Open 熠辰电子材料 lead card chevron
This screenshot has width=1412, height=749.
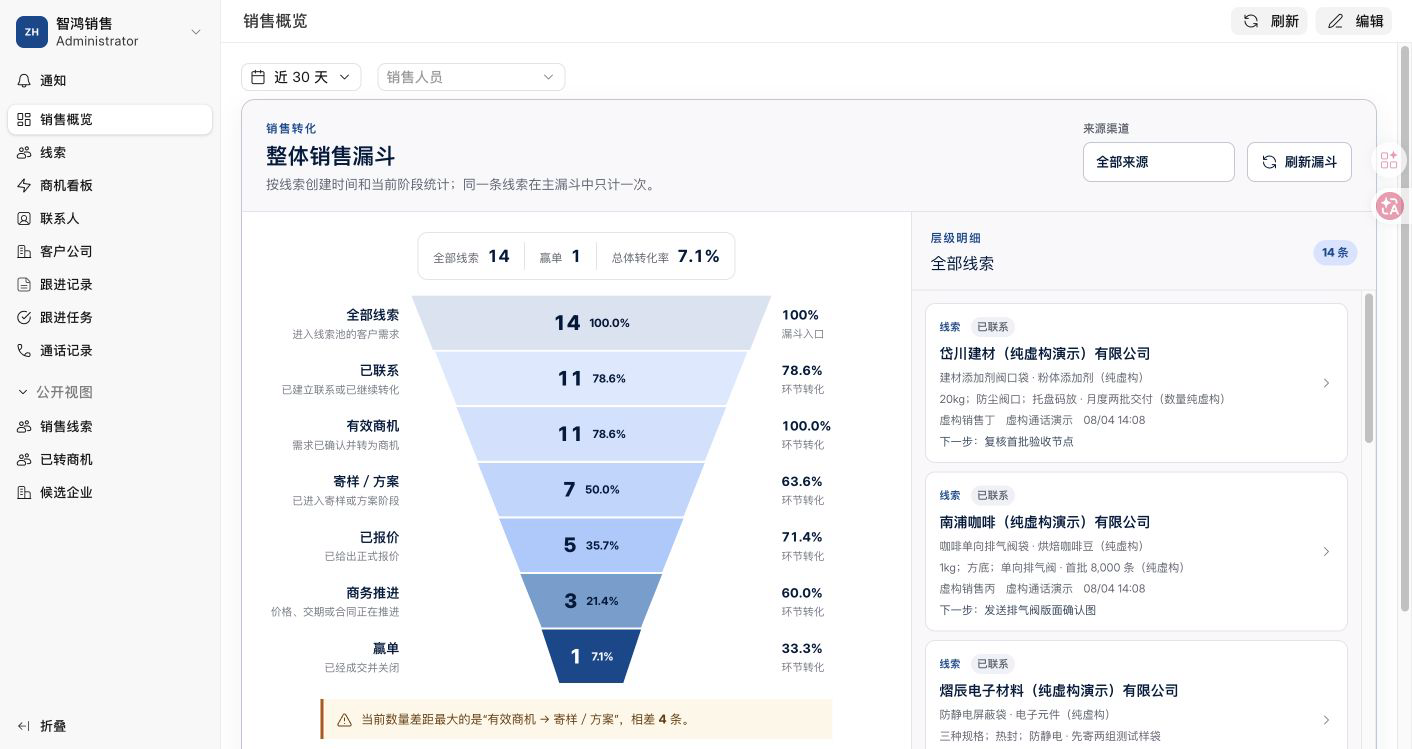tap(1326, 720)
